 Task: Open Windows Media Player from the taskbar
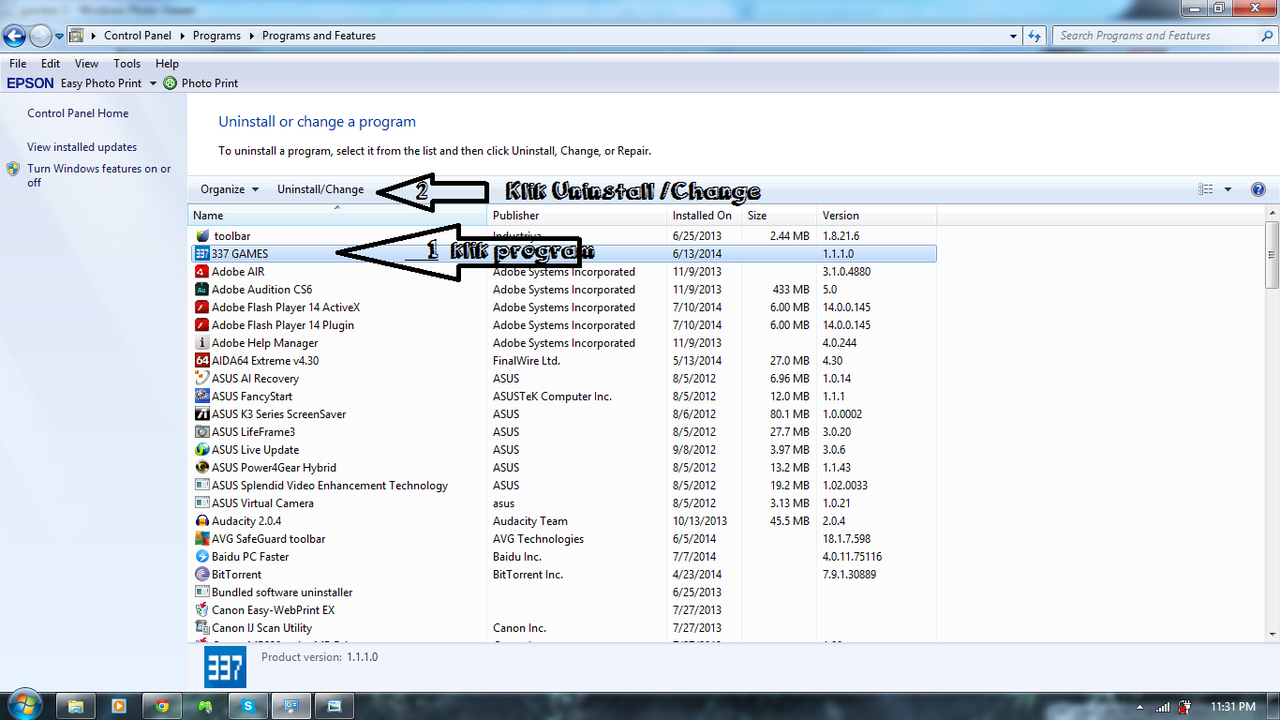119,706
